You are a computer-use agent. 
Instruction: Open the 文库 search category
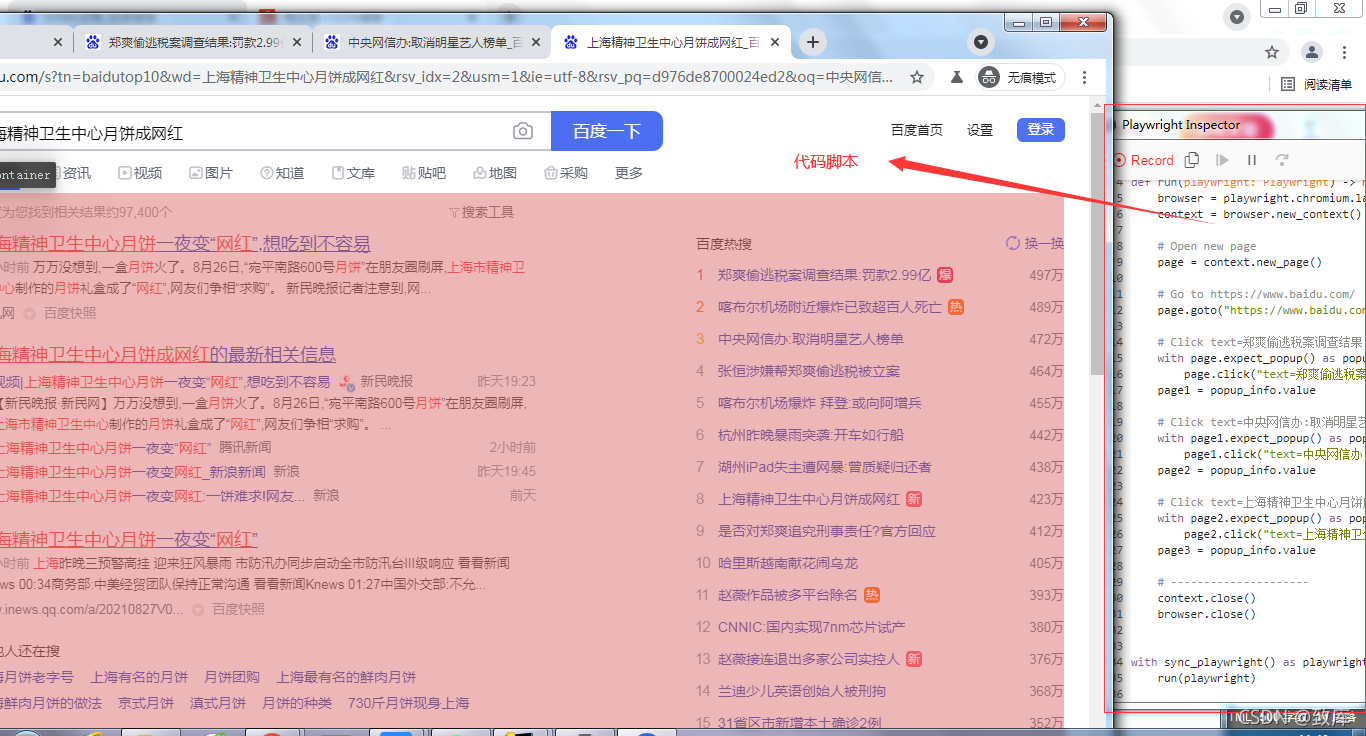[x=353, y=173]
